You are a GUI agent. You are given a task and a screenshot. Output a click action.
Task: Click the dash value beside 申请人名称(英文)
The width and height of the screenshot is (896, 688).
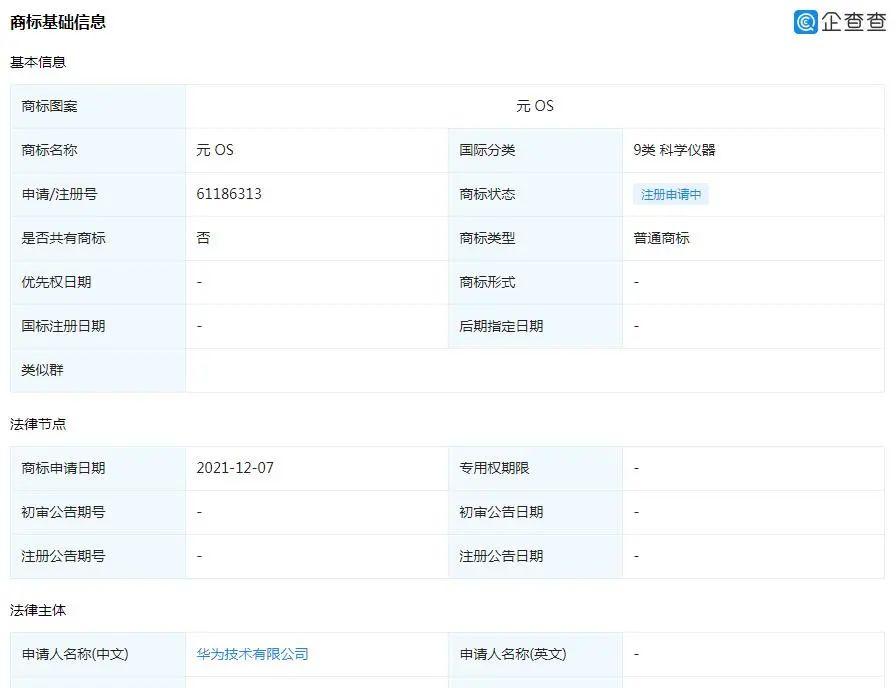coord(637,654)
